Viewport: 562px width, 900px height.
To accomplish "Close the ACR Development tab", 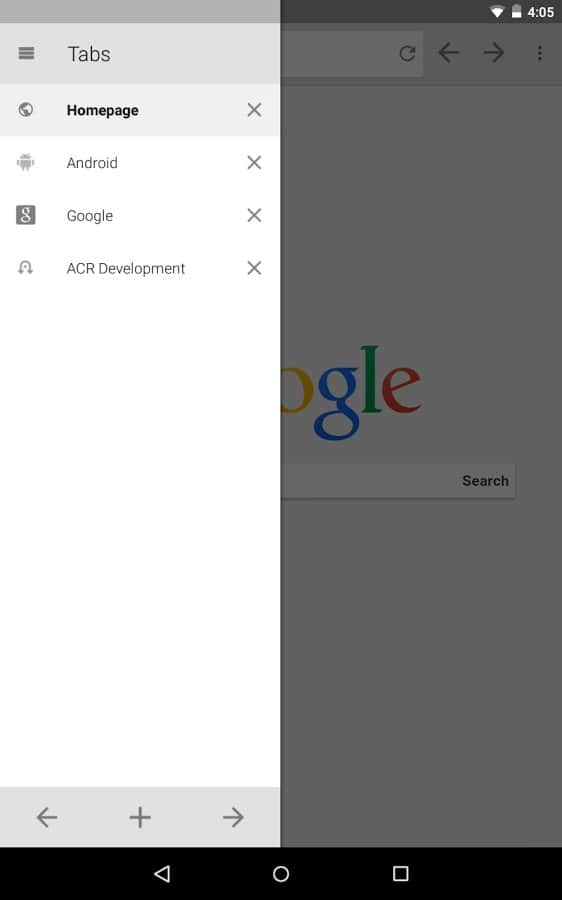I will click(x=254, y=268).
